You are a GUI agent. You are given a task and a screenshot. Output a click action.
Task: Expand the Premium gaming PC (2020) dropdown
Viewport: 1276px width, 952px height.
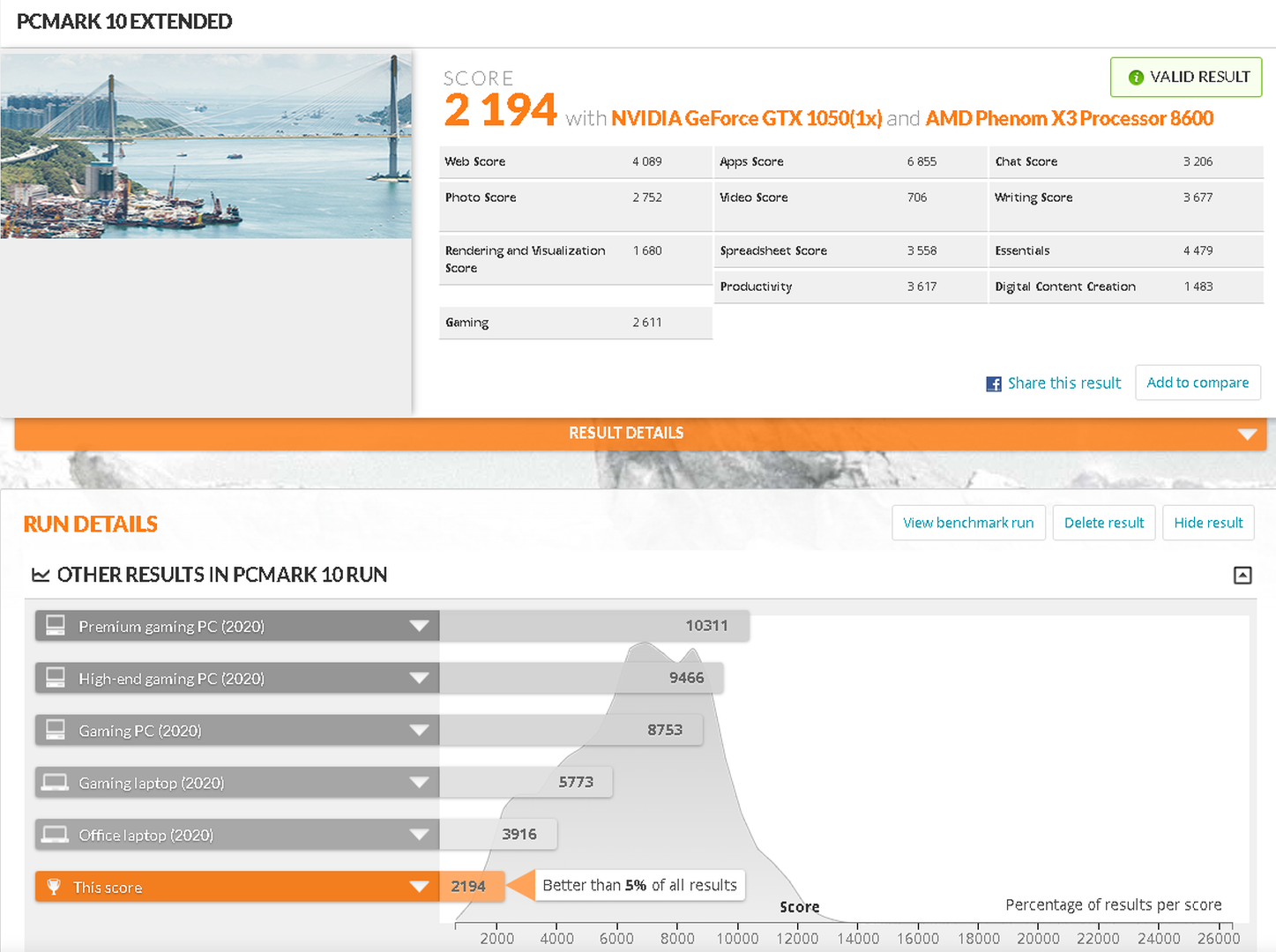click(419, 626)
